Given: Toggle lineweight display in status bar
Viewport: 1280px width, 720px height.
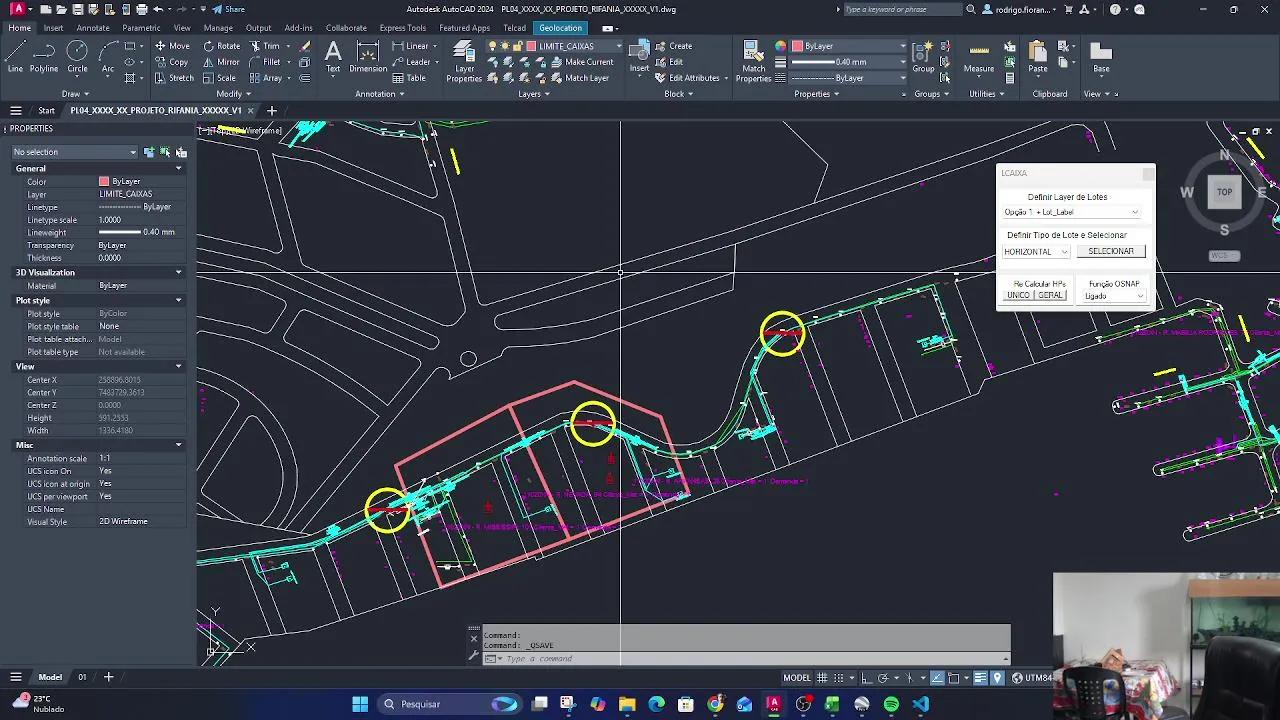Looking at the screenshot, I should click(980, 678).
